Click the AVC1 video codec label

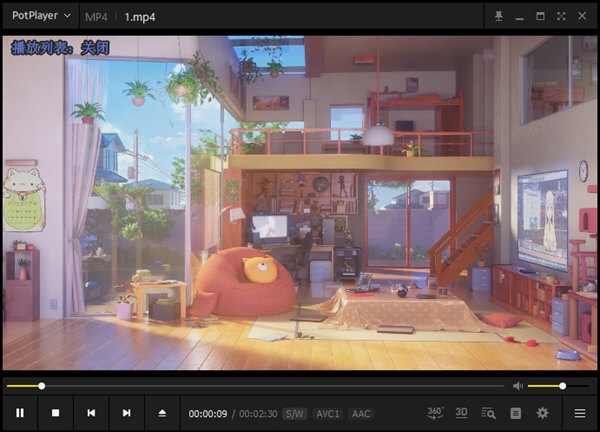[328, 413]
